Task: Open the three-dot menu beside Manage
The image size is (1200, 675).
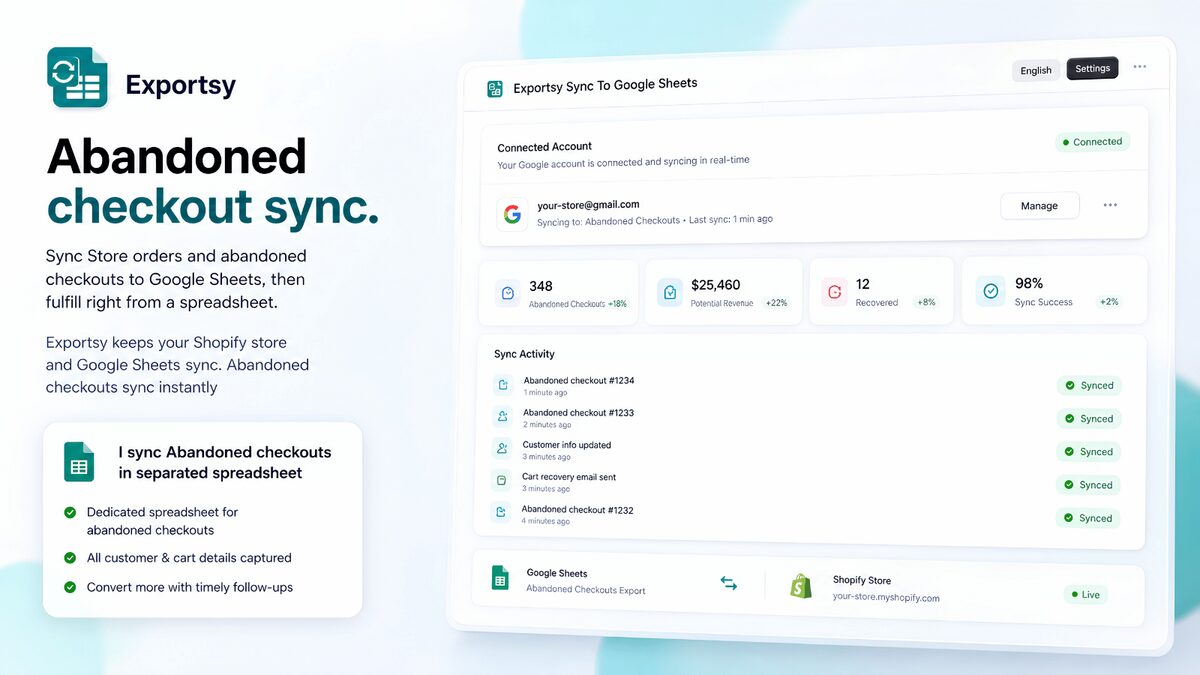Action: pos(1110,205)
